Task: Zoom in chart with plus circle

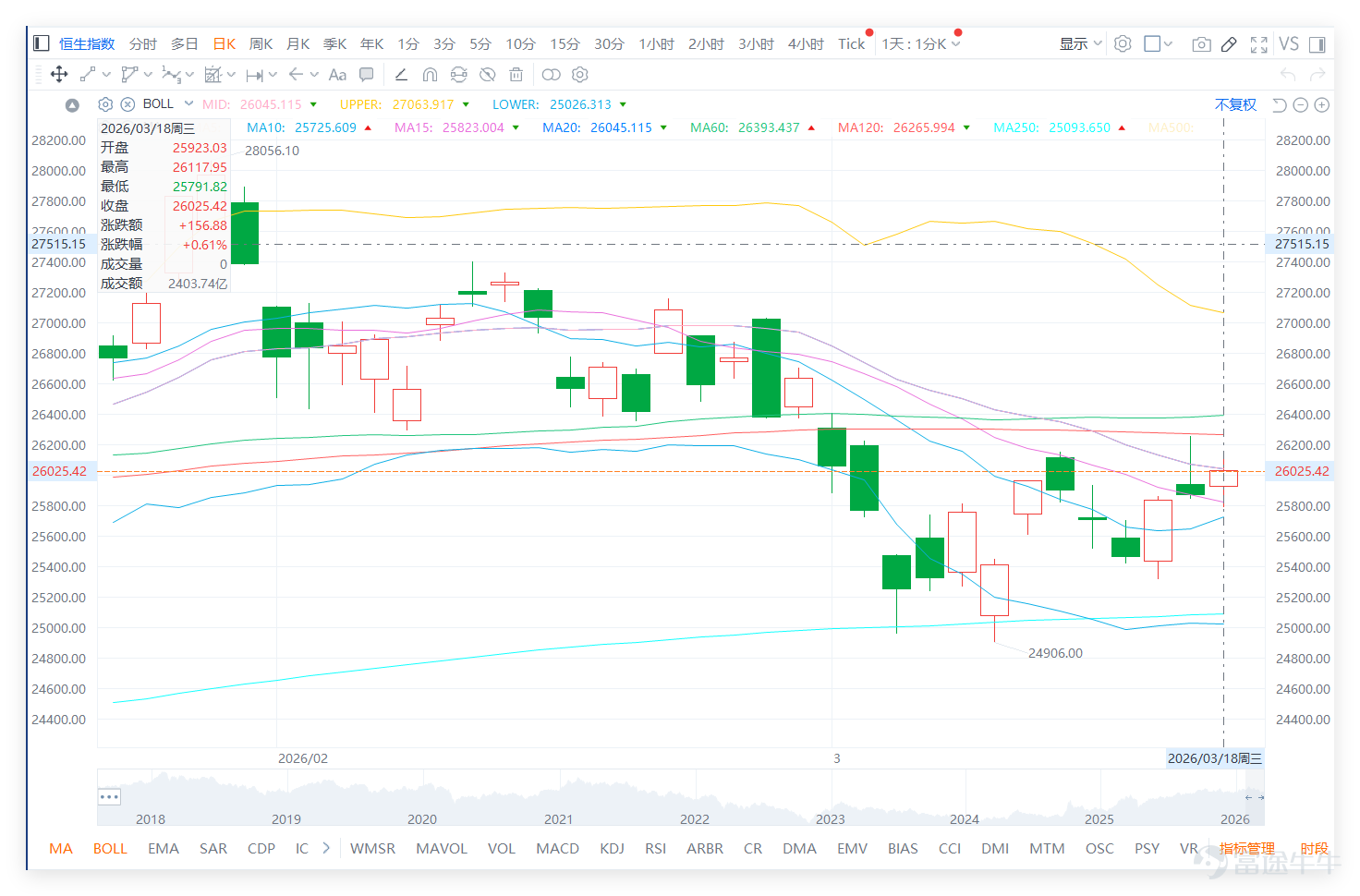Action: [1322, 105]
